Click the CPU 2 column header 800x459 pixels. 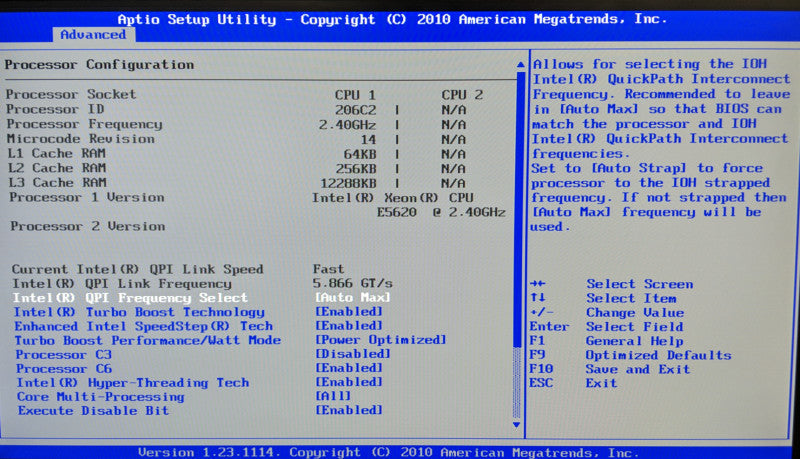[x=462, y=95]
